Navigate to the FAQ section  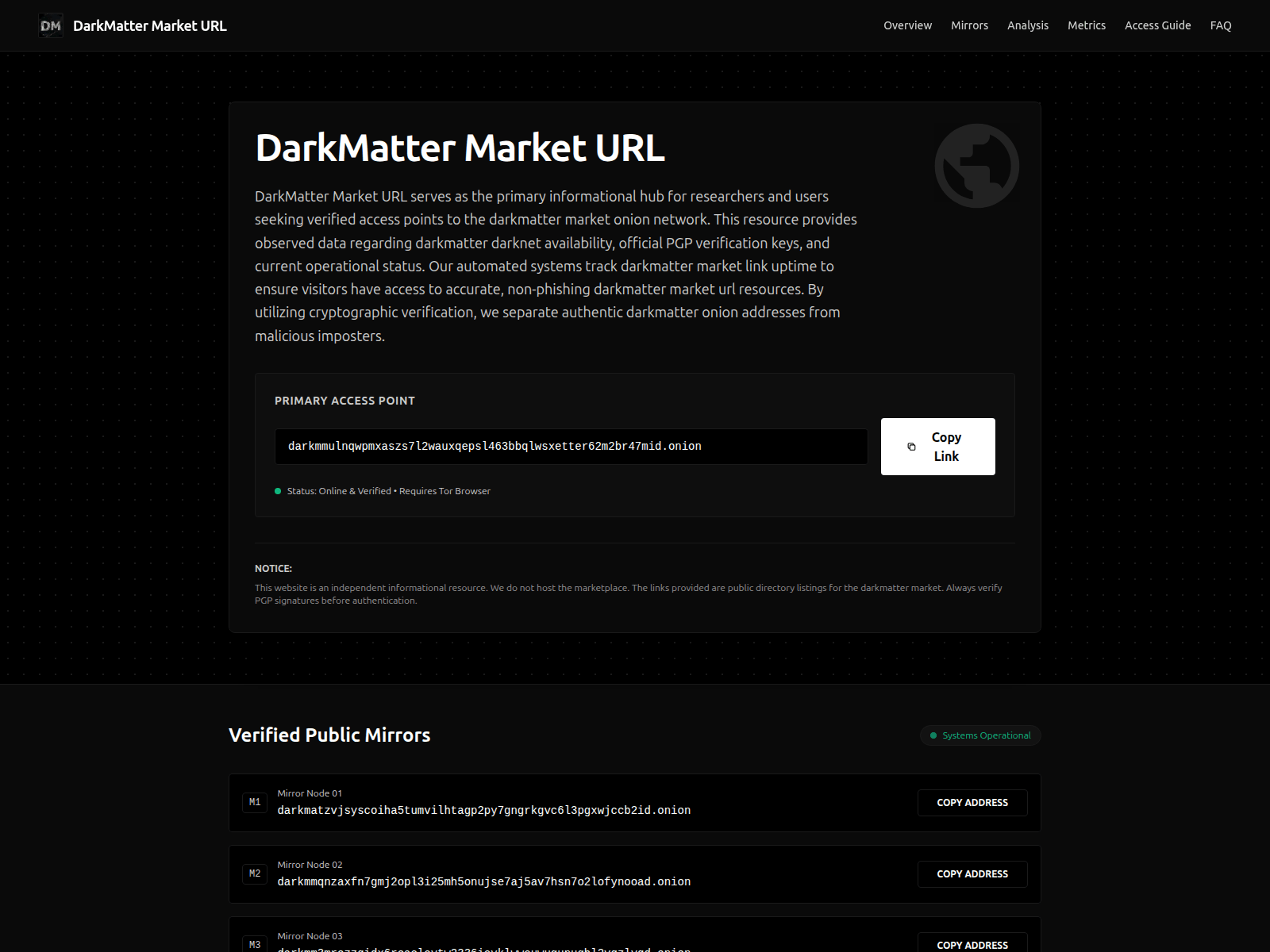pos(1220,25)
